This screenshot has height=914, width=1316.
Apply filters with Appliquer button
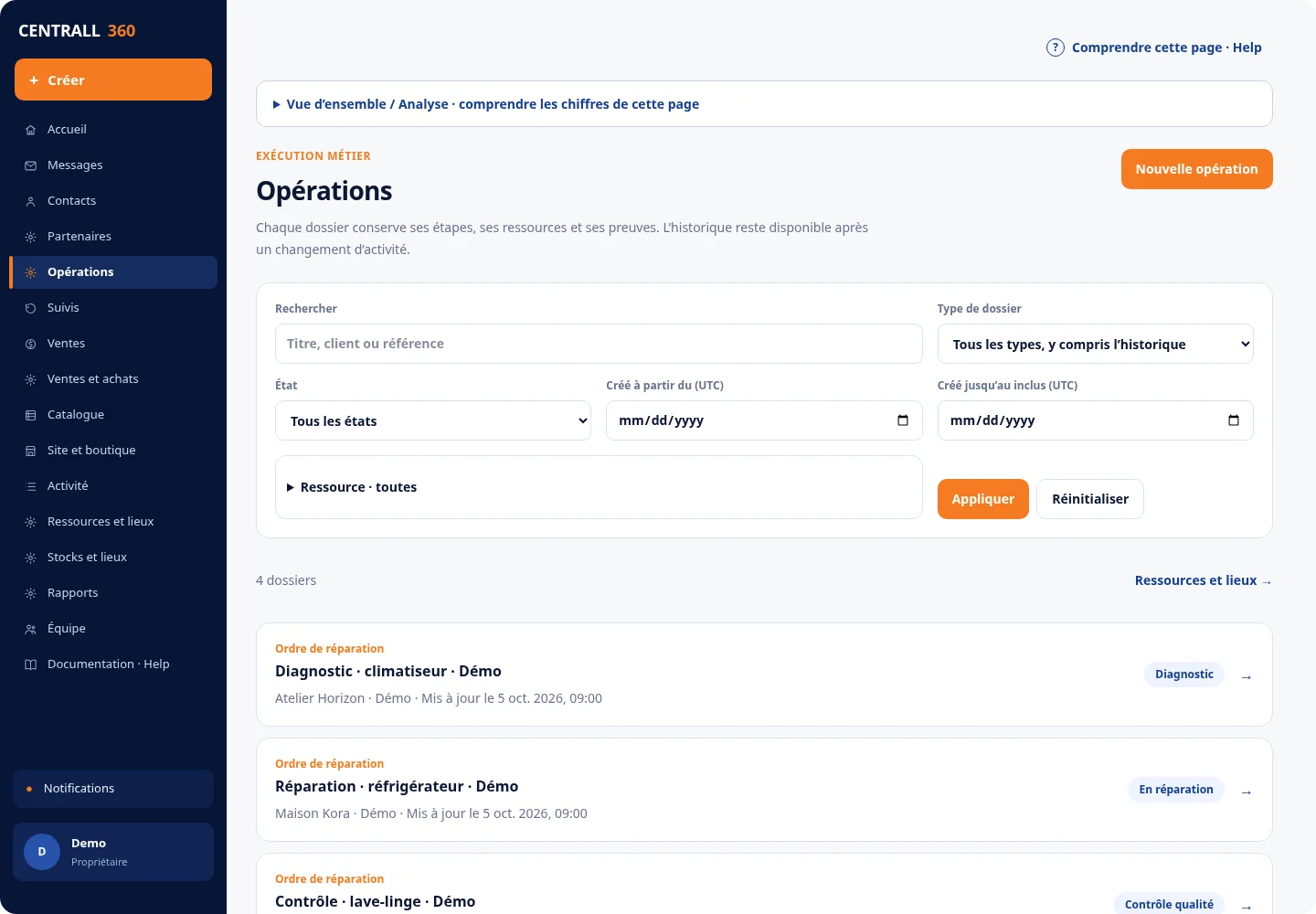click(983, 499)
